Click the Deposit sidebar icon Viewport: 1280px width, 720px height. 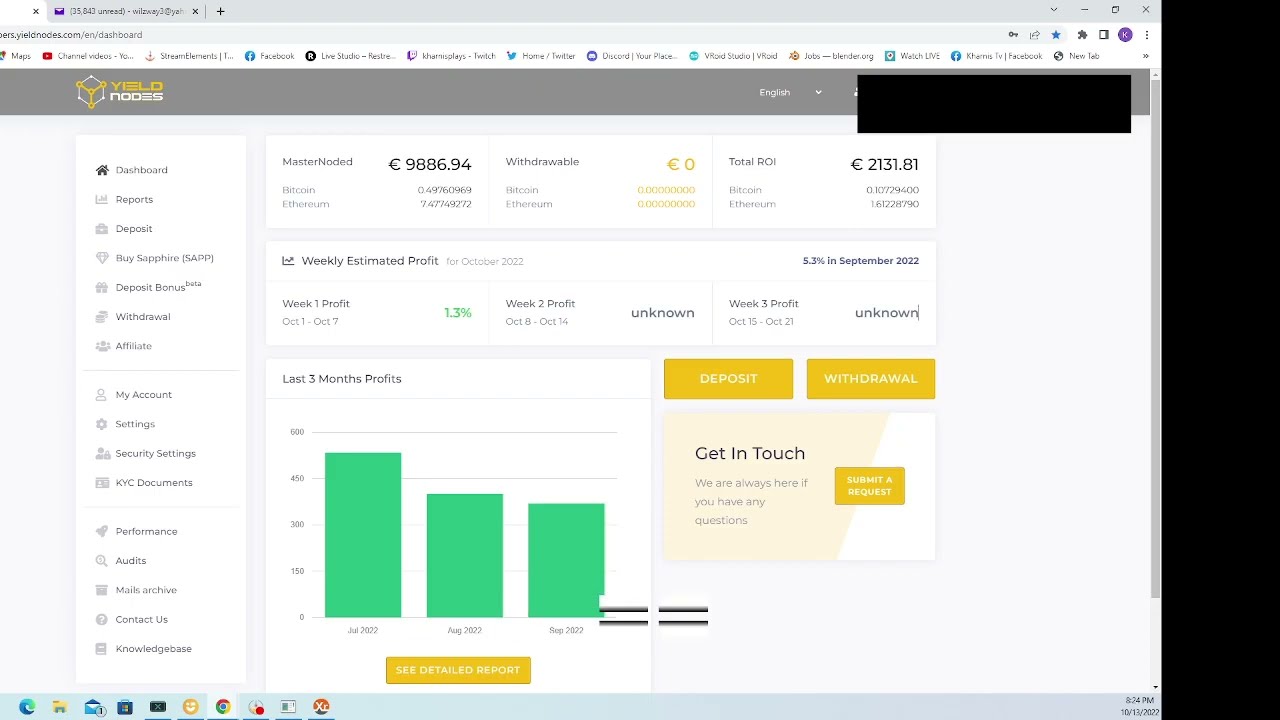point(102,228)
